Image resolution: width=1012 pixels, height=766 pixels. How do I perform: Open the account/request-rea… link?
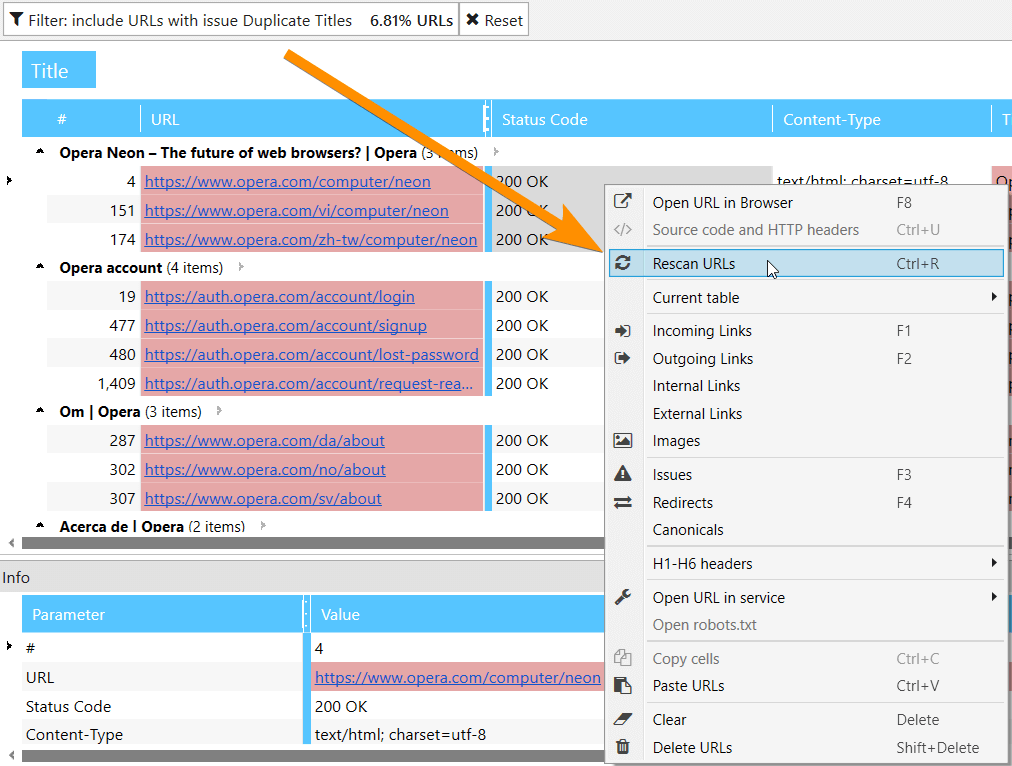tap(309, 384)
